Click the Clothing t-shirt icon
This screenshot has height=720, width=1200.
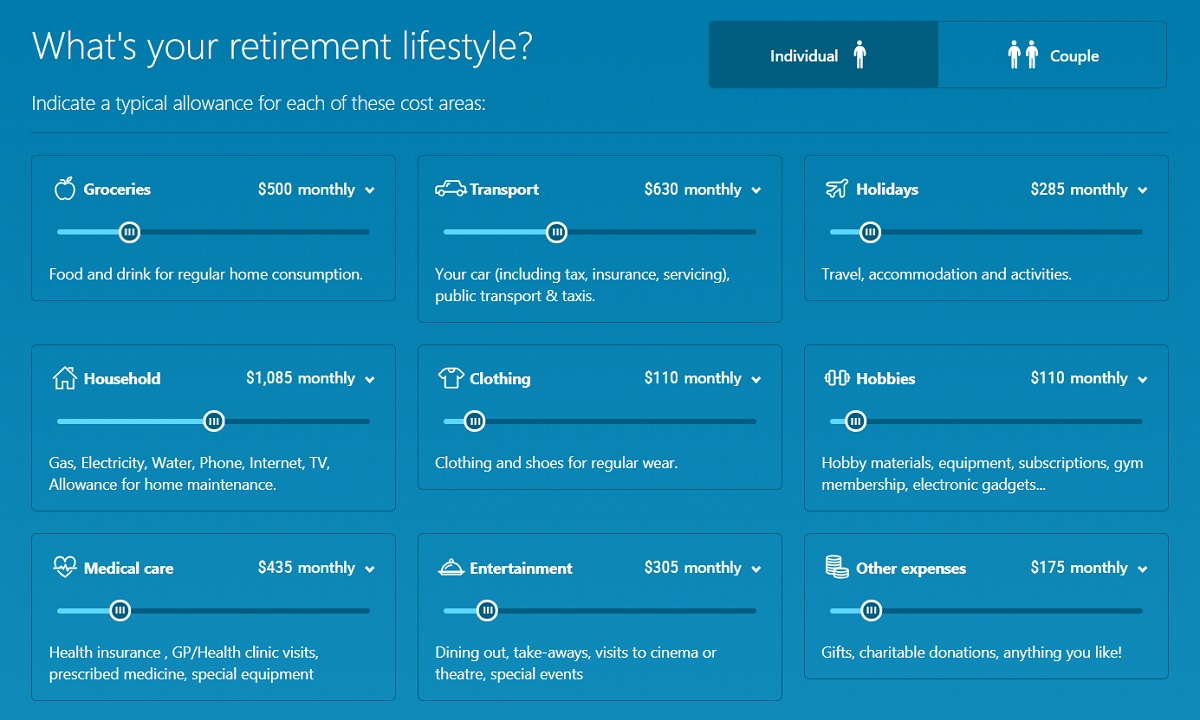451,378
